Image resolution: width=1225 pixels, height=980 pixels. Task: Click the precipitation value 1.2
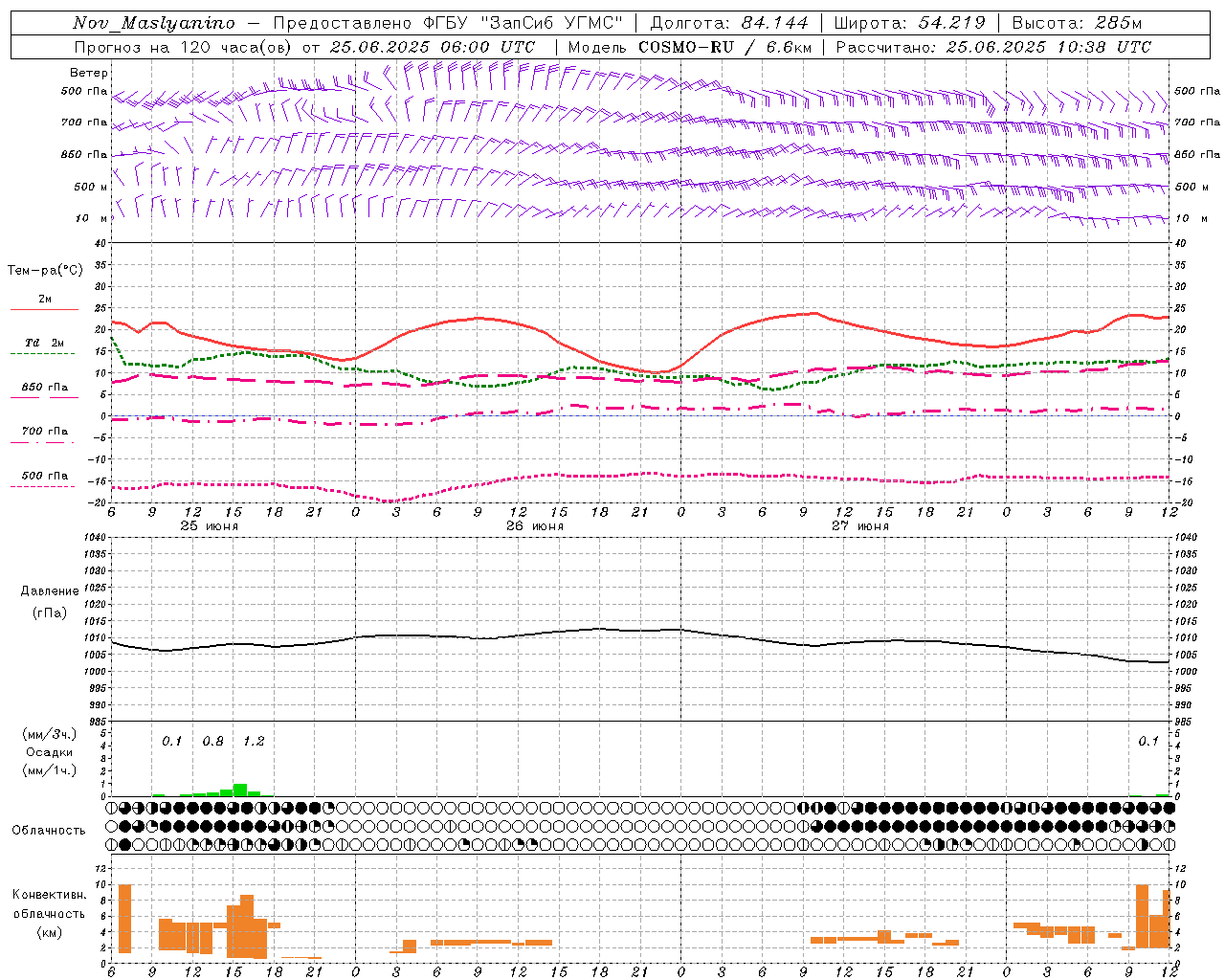coord(254,741)
